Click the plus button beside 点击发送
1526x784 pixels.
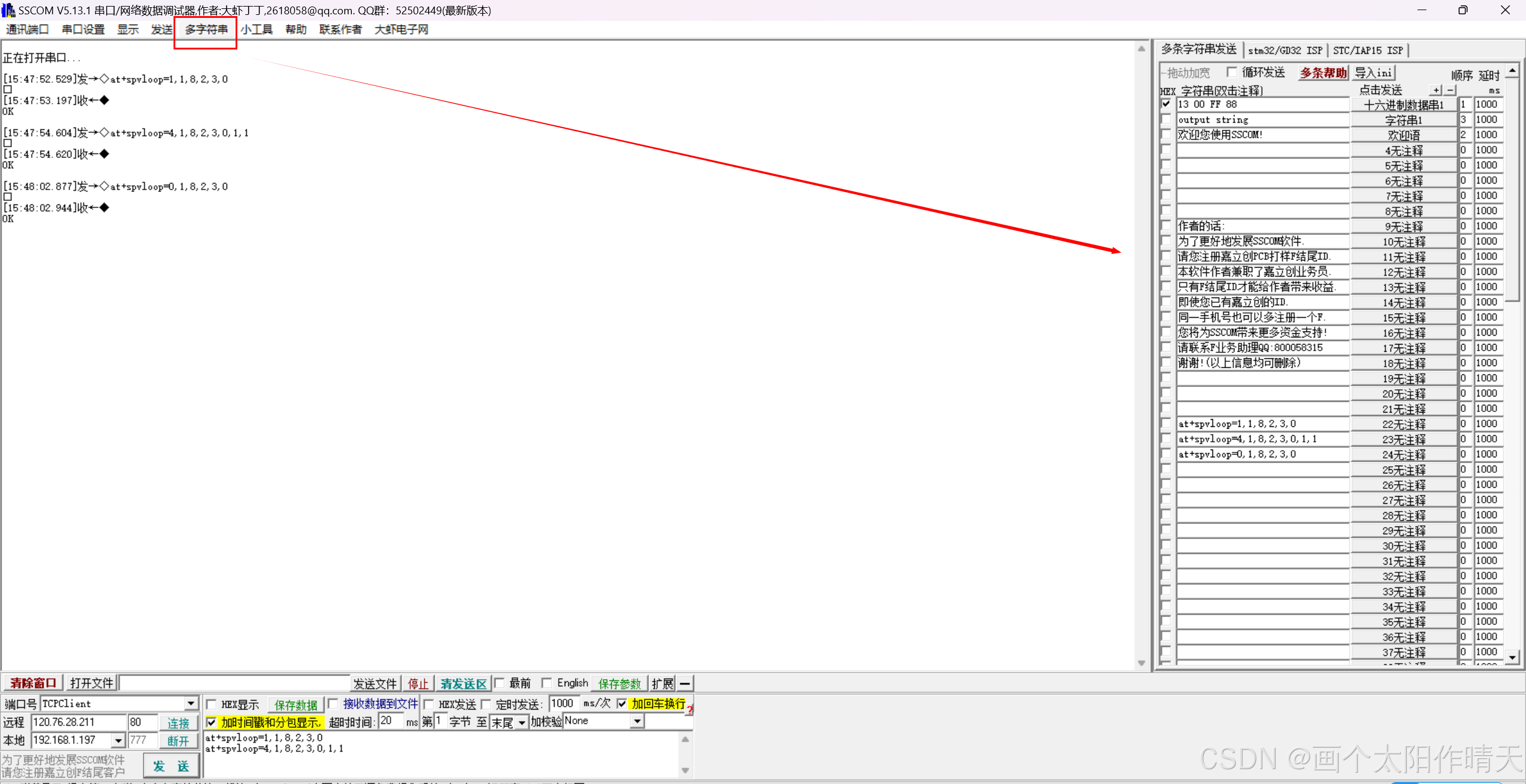tap(1437, 90)
